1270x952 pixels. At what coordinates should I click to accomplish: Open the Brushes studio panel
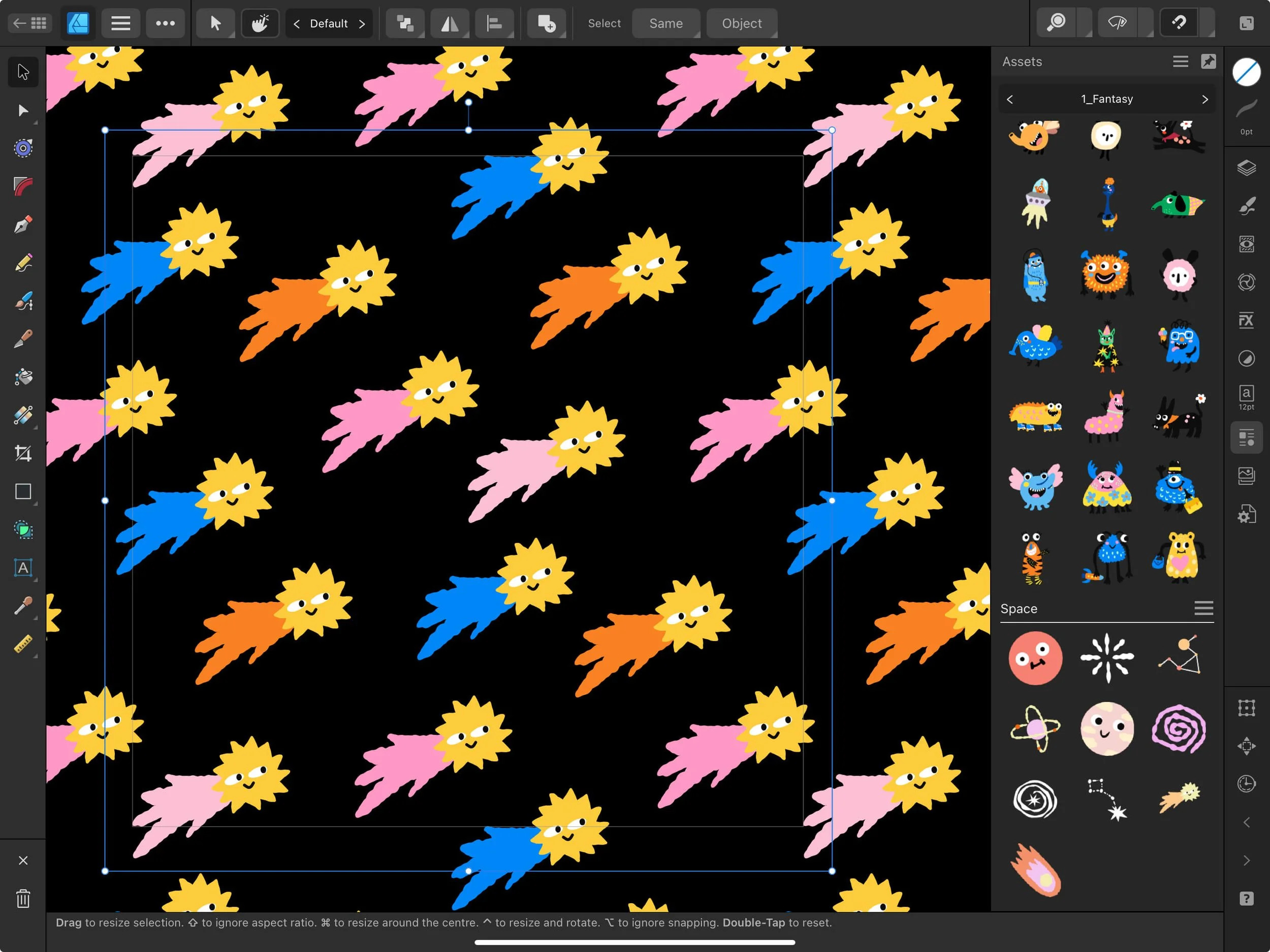[x=1247, y=206]
